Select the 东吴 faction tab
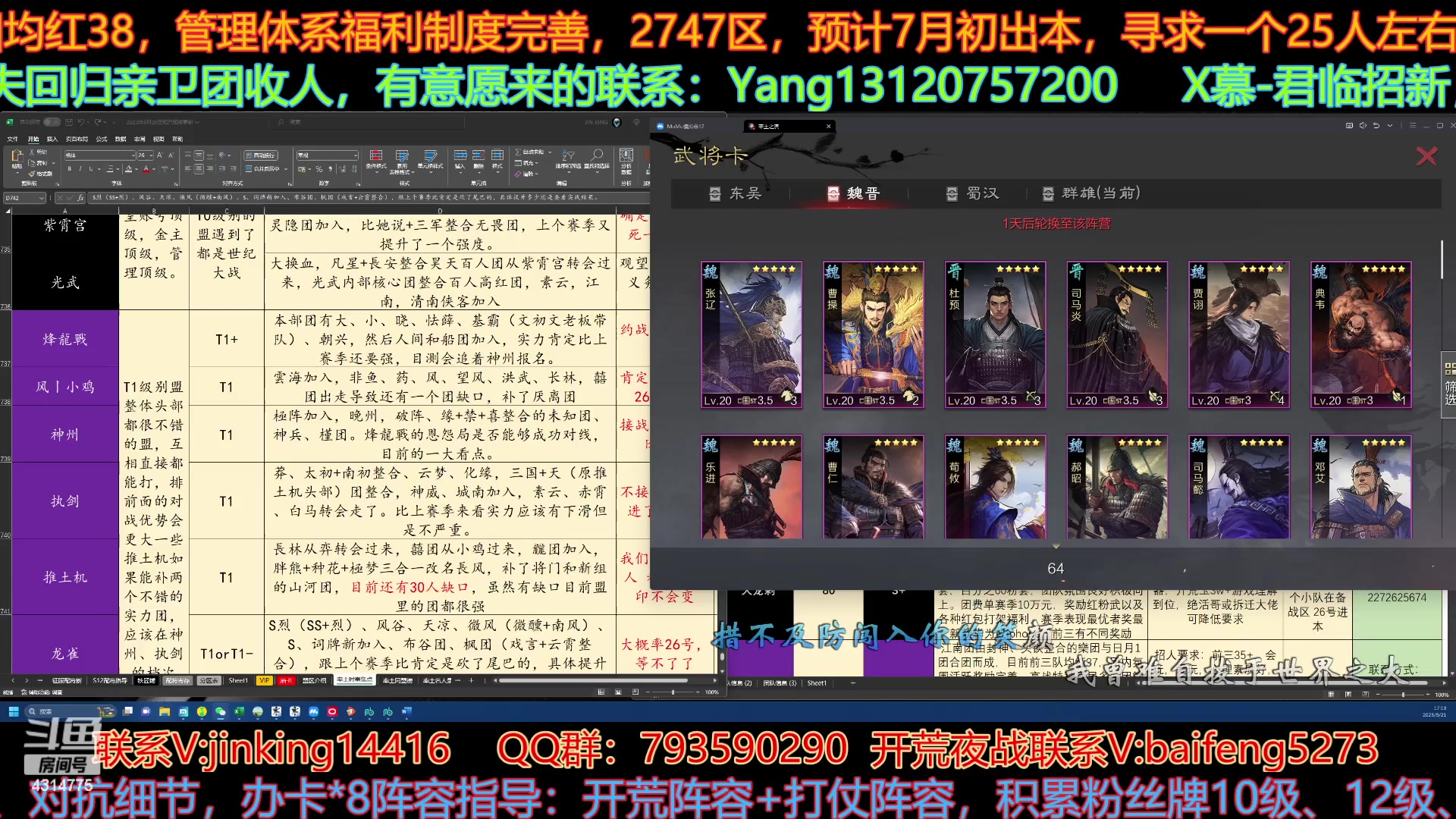The height and width of the screenshot is (819, 1456). pyautogui.click(x=735, y=193)
